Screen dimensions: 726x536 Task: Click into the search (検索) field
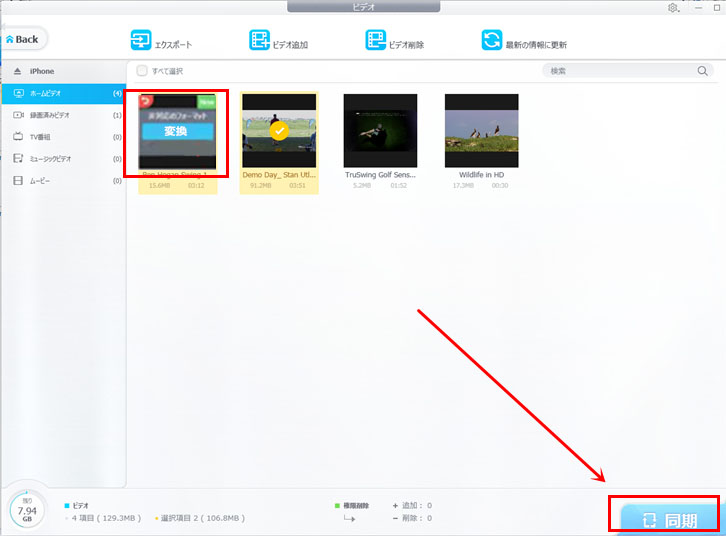pyautogui.click(x=627, y=71)
